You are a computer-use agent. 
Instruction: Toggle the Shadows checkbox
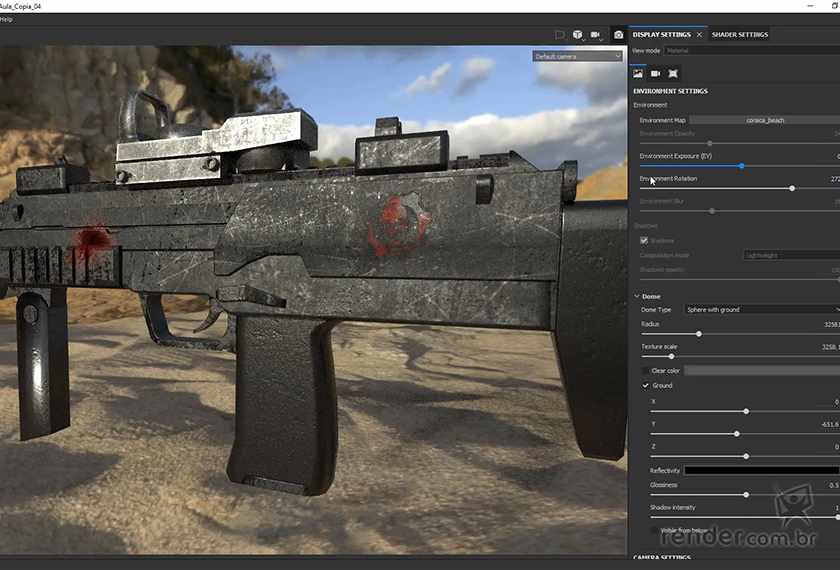tap(644, 240)
